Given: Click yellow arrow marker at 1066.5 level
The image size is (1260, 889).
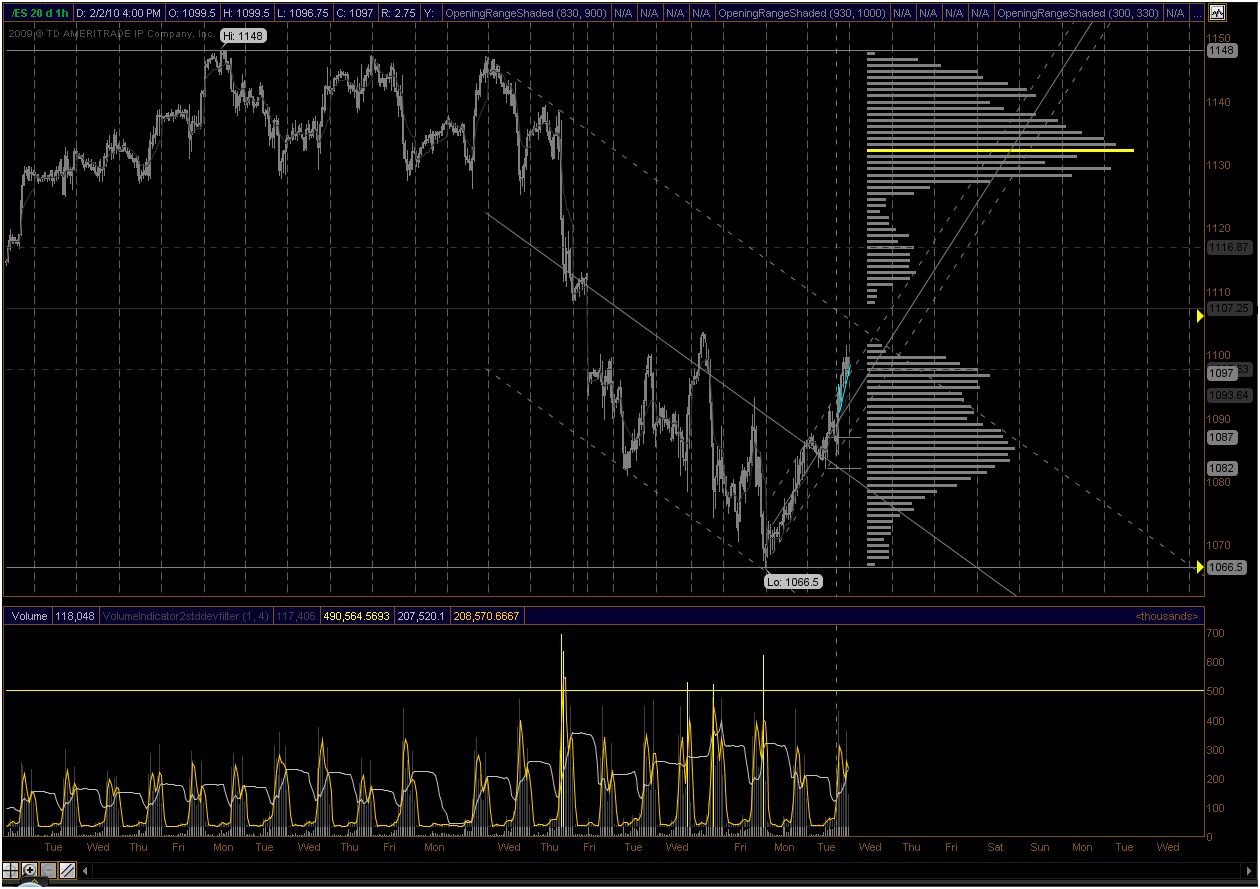Looking at the screenshot, I should pos(1200,567).
